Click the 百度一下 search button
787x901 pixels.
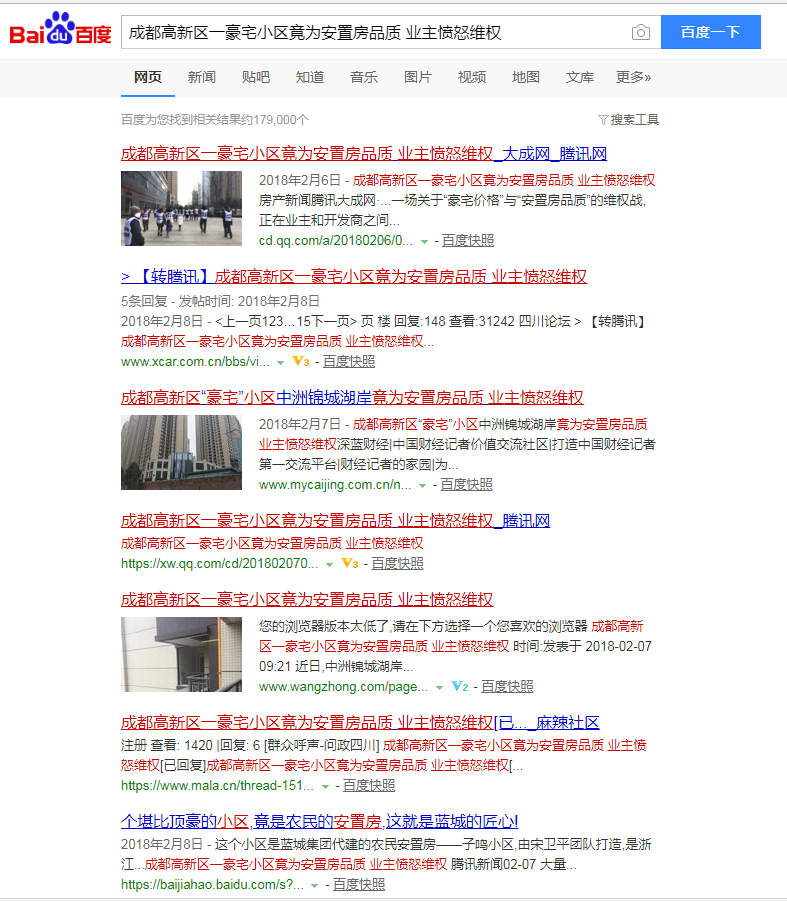pos(711,32)
